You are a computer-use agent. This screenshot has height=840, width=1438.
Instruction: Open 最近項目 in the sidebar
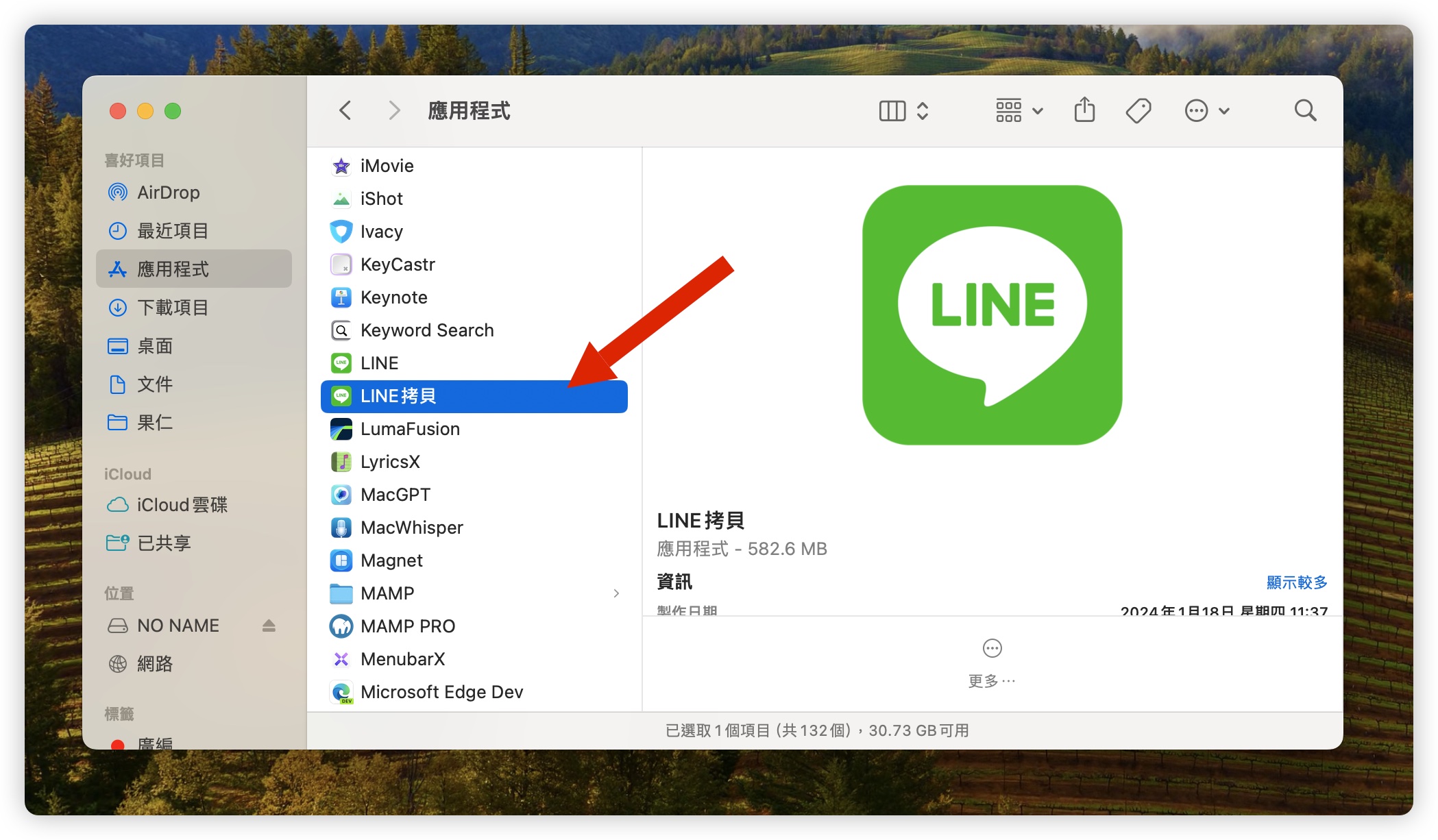[194, 231]
